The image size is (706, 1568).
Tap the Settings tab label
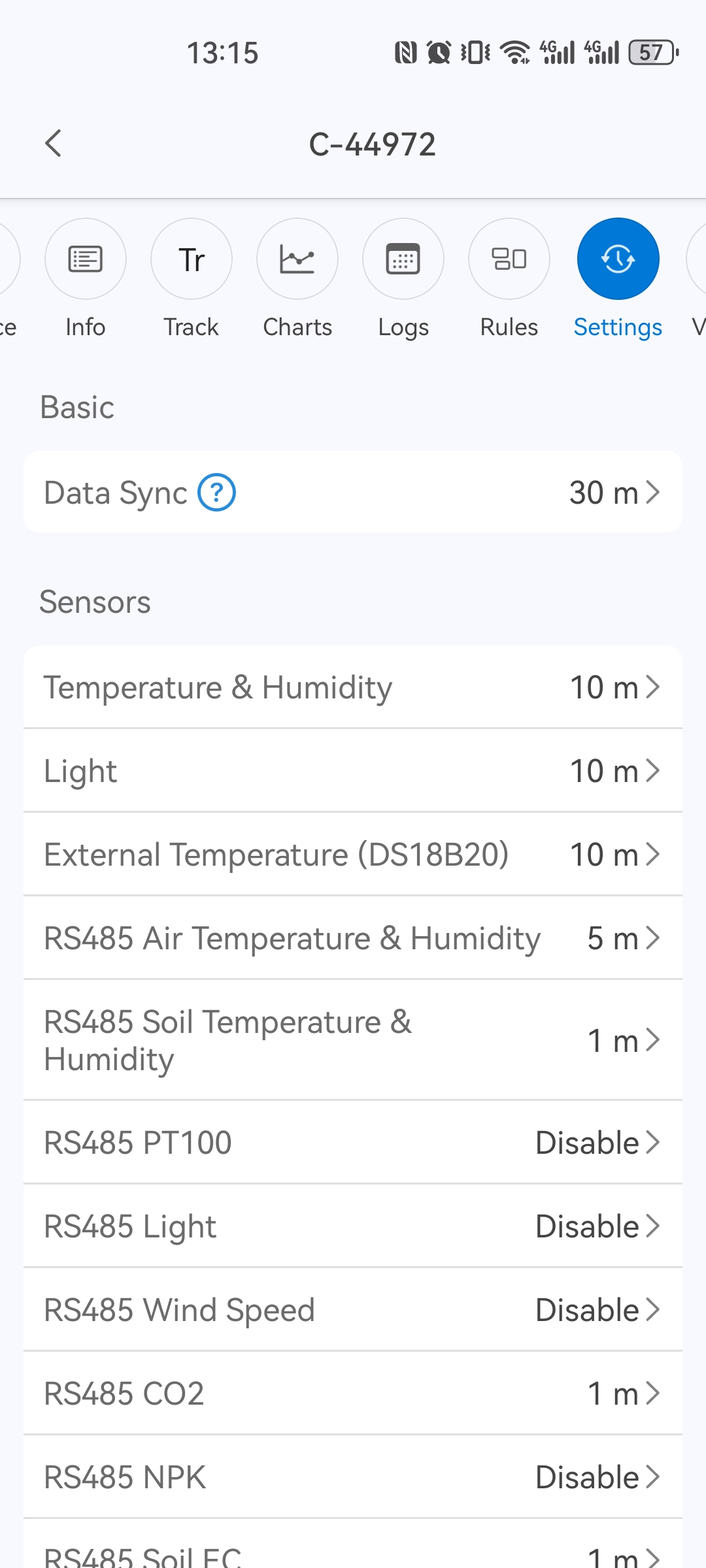(x=618, y=327)
